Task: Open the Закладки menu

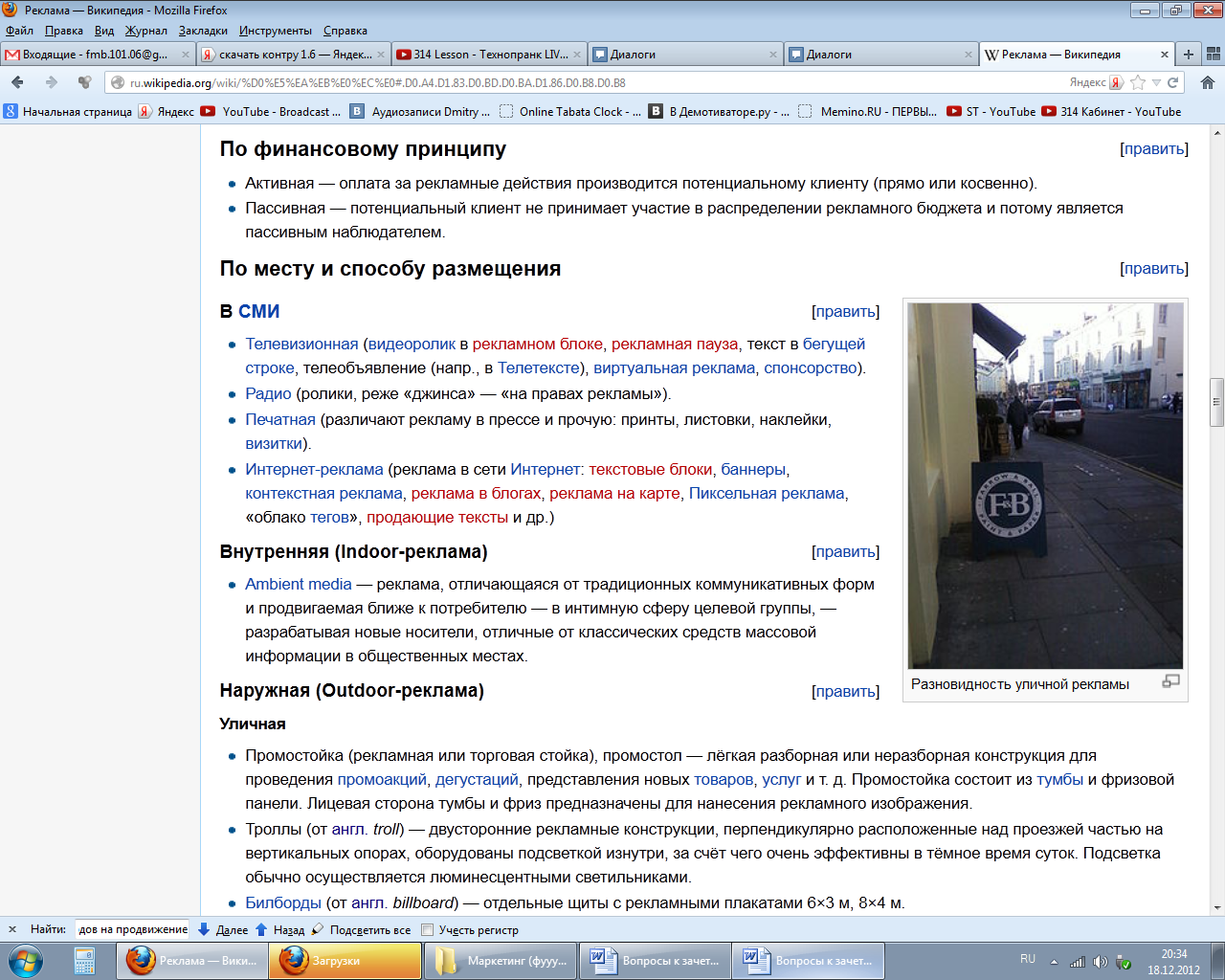Action: pyautogui.click(x=203, y=31)
